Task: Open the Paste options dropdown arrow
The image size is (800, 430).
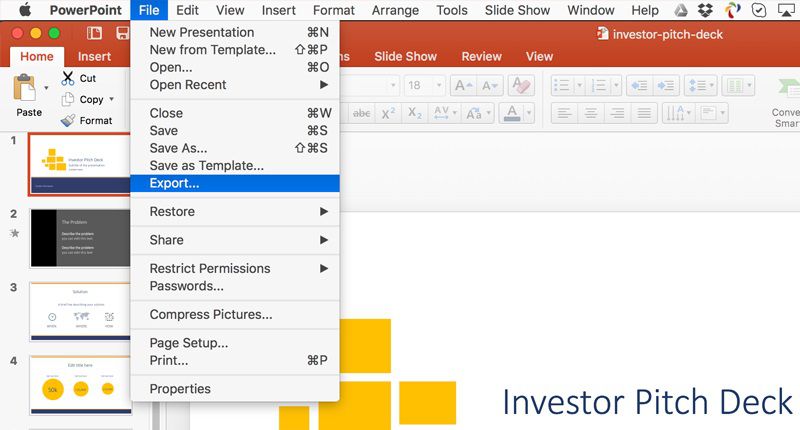Action: coord(46,88)
